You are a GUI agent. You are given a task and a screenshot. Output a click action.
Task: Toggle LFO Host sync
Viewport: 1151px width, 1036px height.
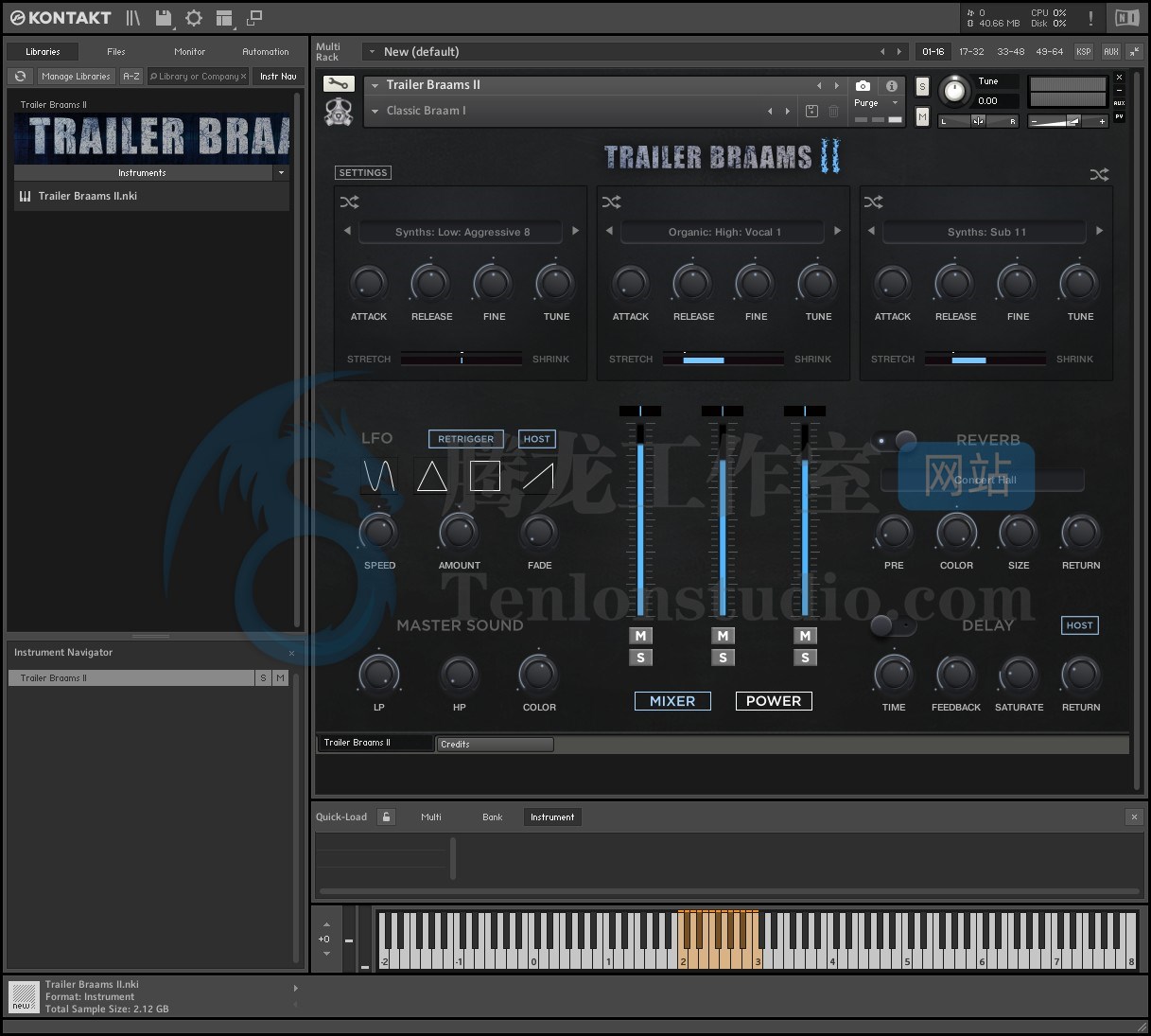[536, 439]
